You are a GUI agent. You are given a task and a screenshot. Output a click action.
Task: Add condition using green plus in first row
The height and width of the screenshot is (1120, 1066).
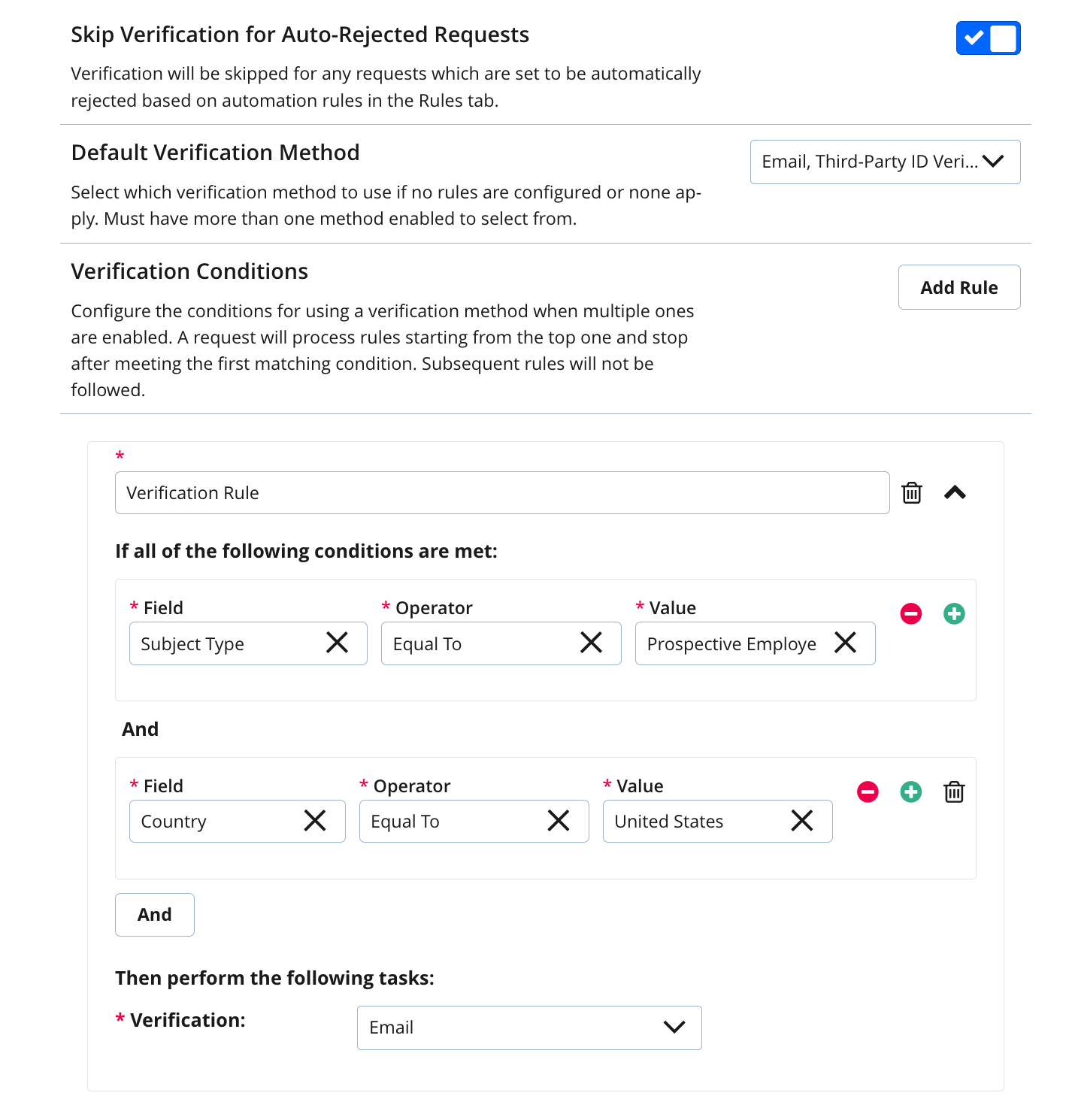pos(953,613)
